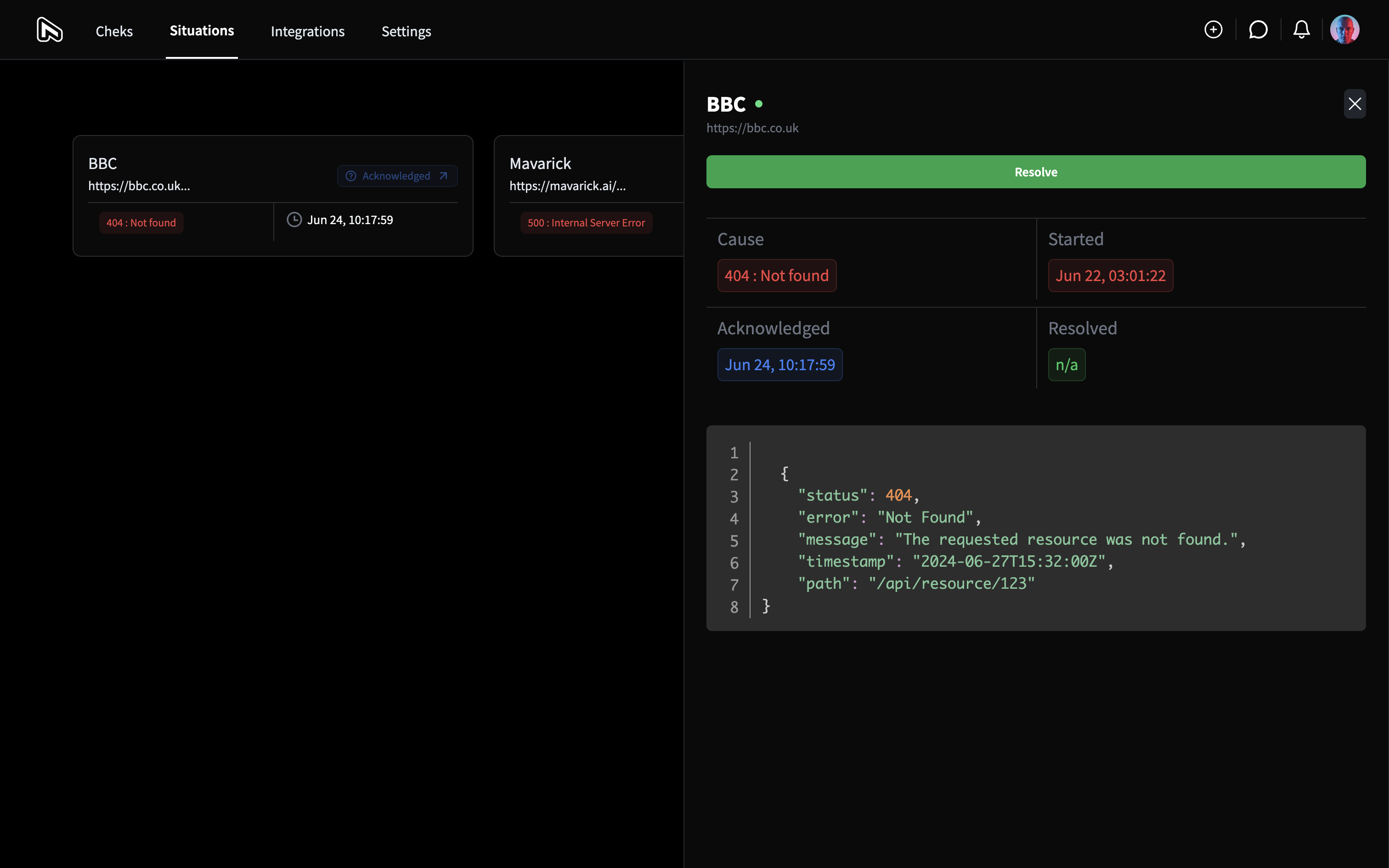Open the user avatar profile menu
The image size is (1389, 868).
click(x=1344, y=30)
